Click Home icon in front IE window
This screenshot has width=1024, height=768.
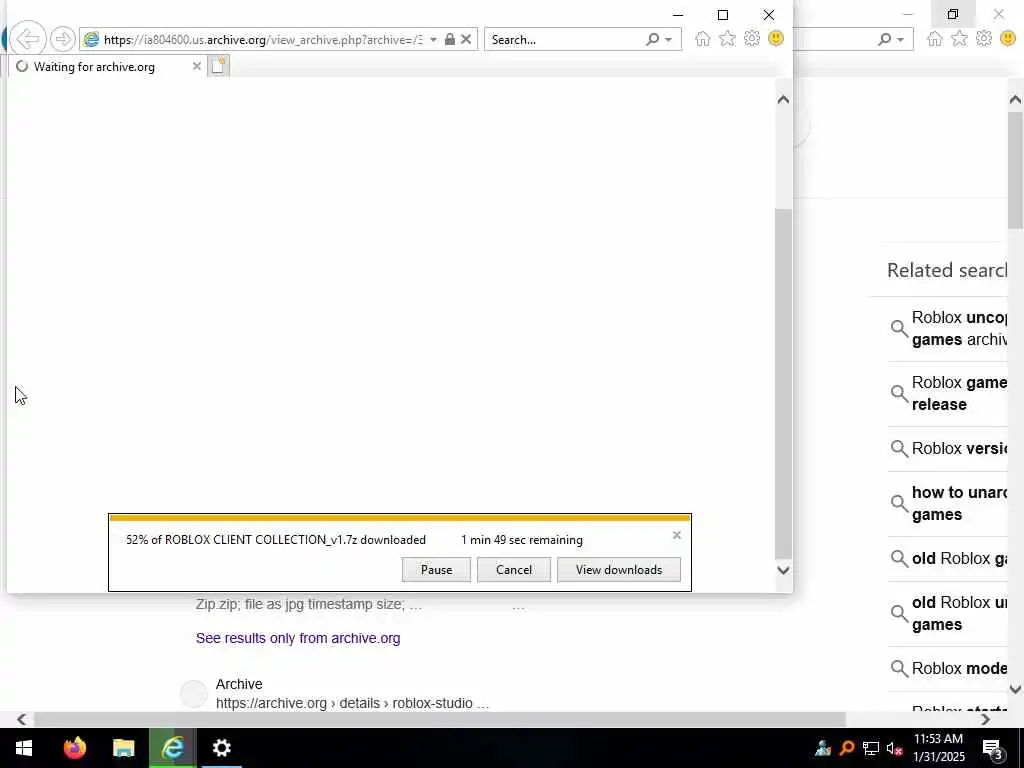703,39
